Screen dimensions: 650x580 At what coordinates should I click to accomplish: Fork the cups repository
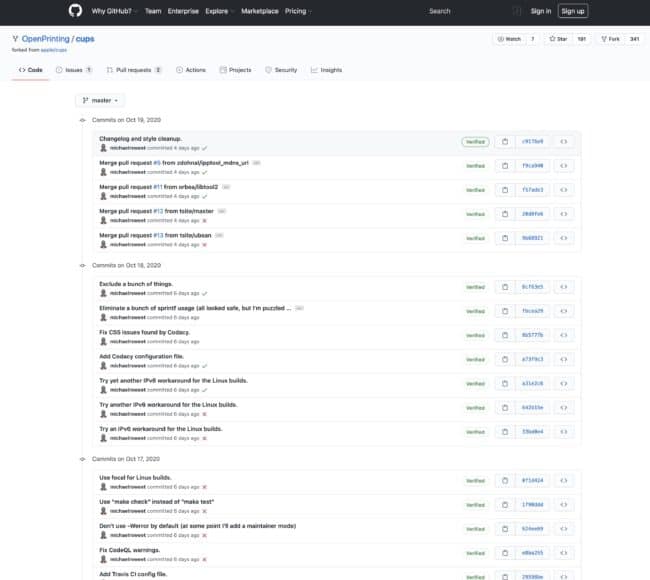pyautogui.click(x=611, y=39)
